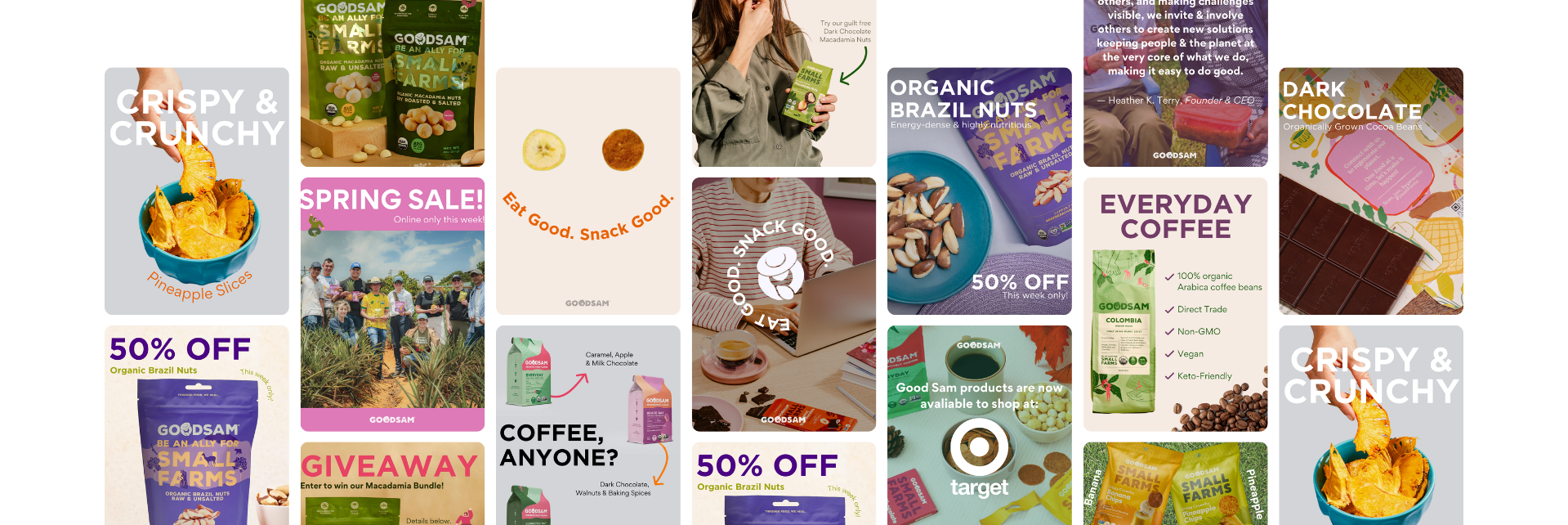Click the Giveaway Macadamia Bundle card
Viewport: 1568px width, 525px height.
tap(392, 483)
